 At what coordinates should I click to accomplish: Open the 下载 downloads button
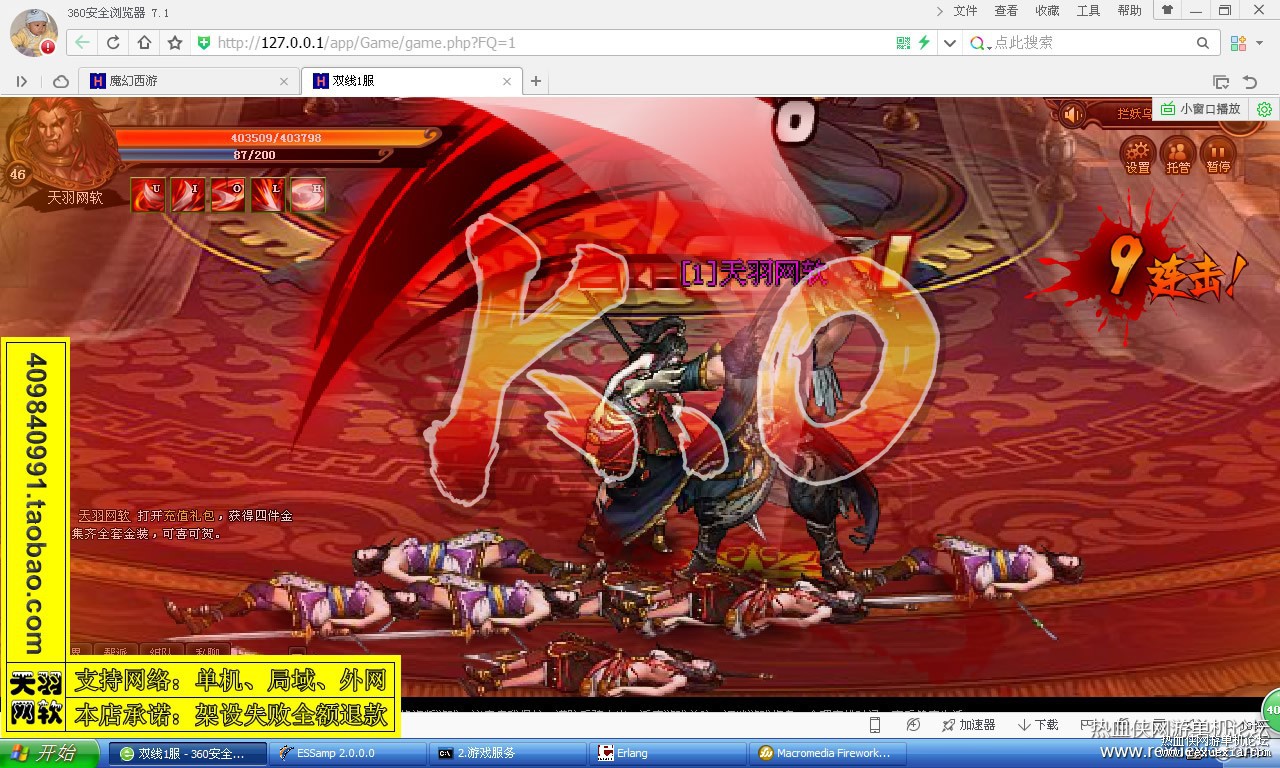coord(1038,725)
